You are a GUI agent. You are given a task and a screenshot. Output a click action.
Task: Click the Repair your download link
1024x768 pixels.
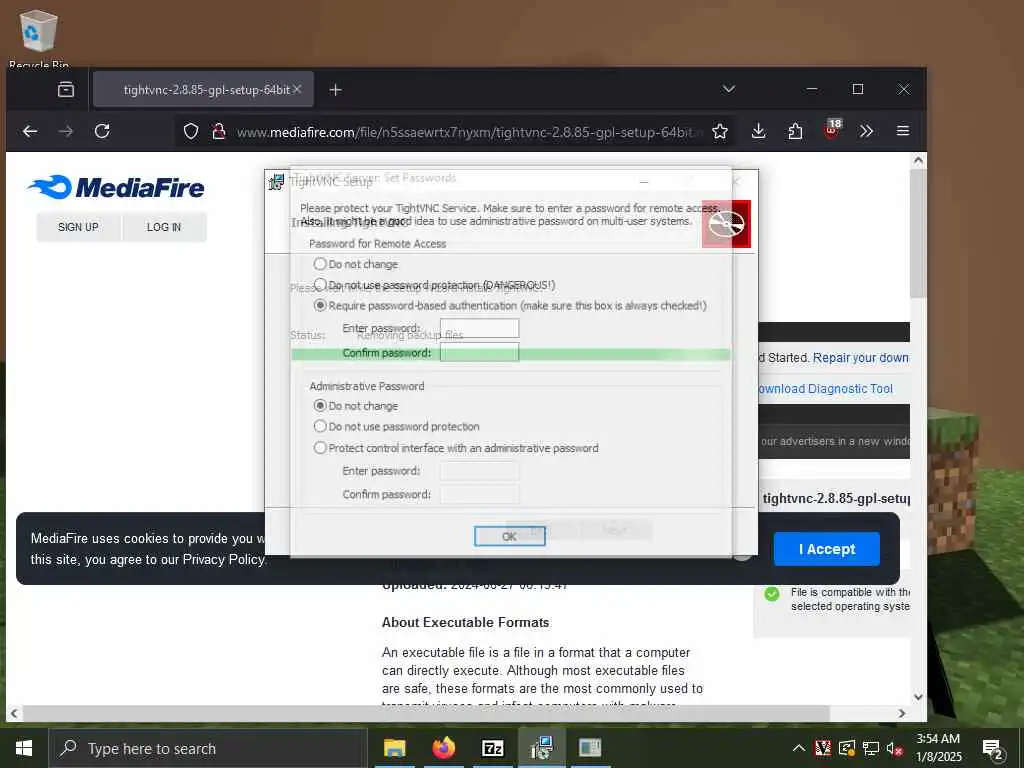point(861,358)
